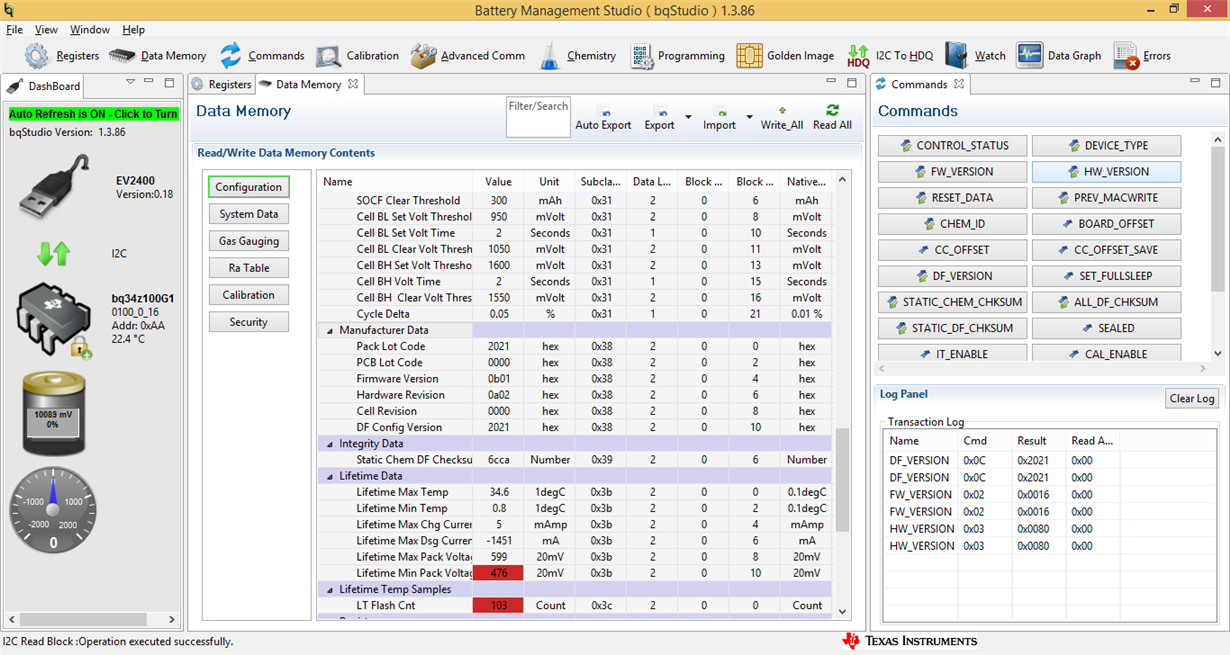
Task: Click the EV2400 USB adapter icon
Action: coord(56,188)
